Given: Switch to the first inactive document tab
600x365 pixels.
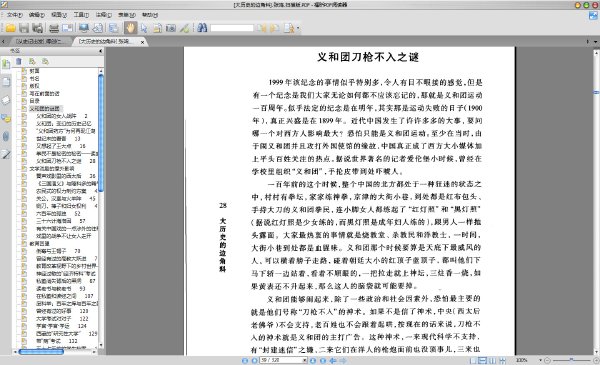Looking at the screenshot, I should (x=41, y=41).
